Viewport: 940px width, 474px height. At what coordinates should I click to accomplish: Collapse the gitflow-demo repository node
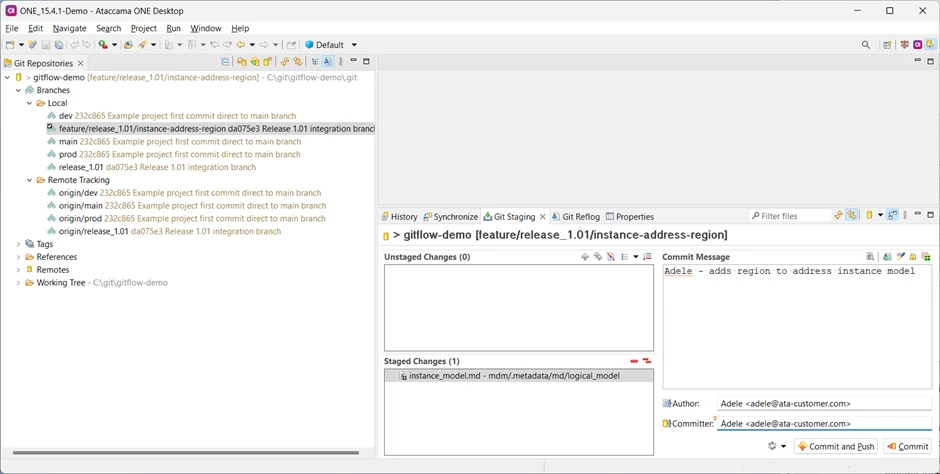7,77
